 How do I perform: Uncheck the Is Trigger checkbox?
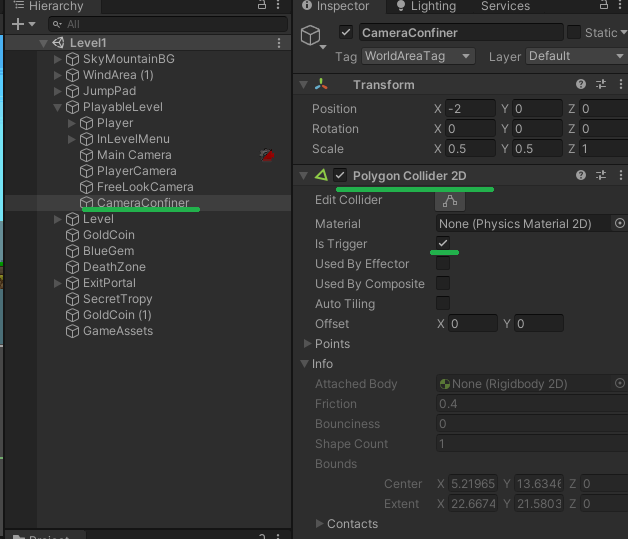(x=443, y=243)
